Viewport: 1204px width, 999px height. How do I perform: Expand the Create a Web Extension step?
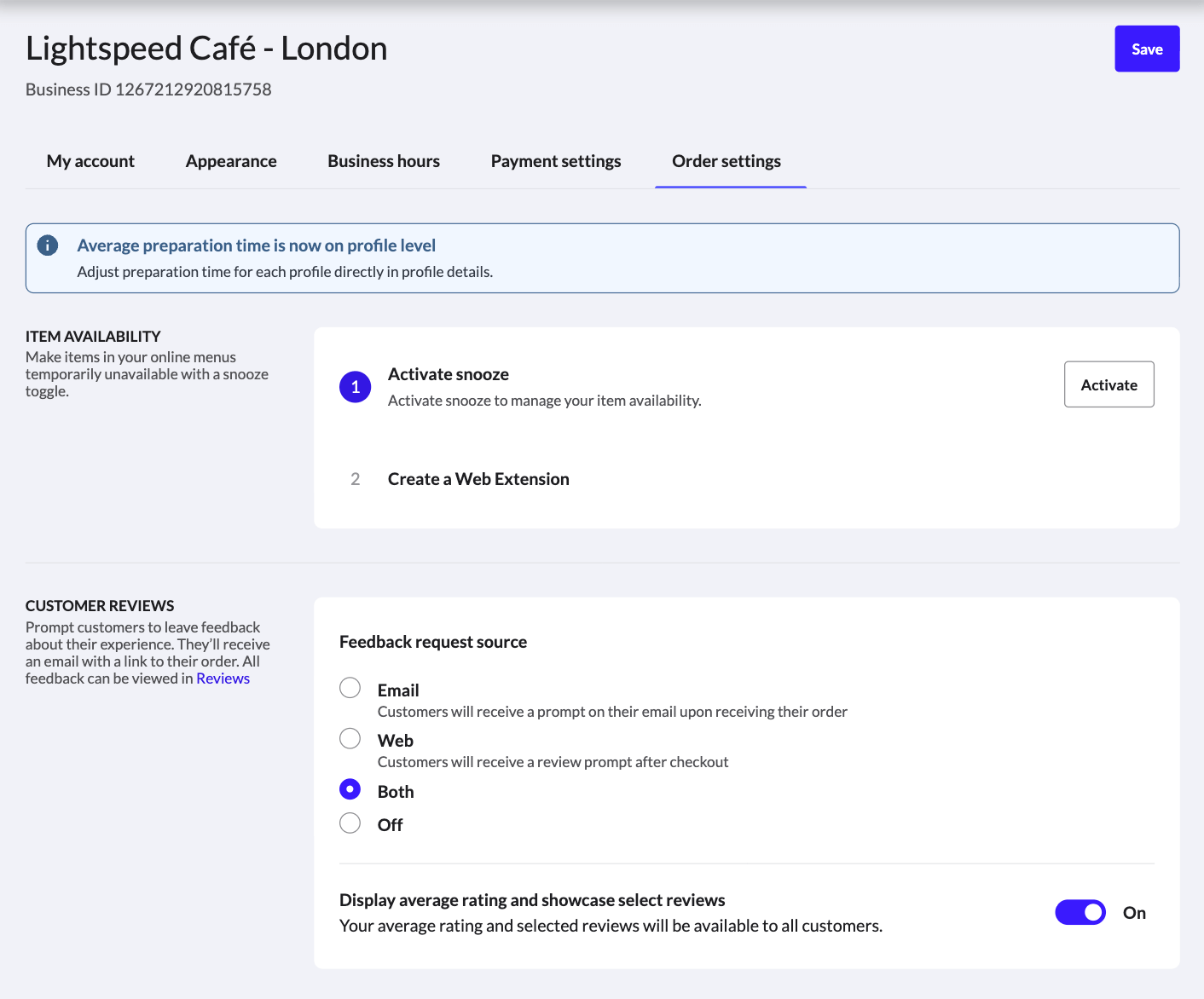tap(478, 479)
